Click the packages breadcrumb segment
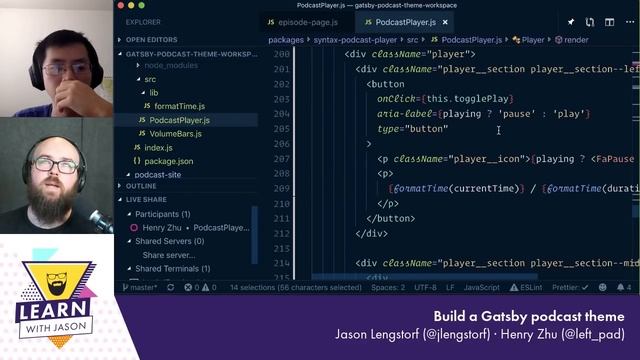 [286, 40]
